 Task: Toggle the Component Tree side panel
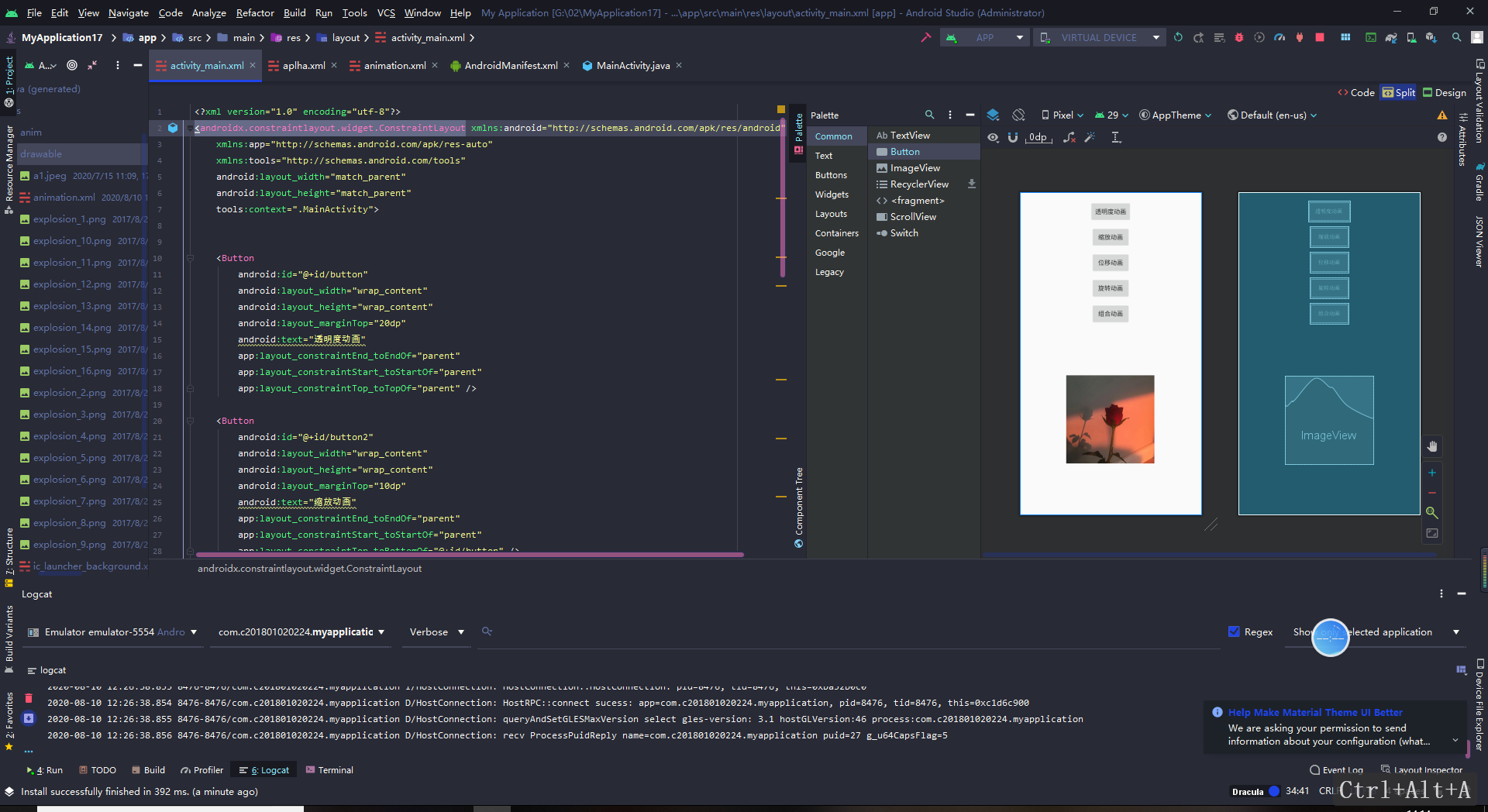(799, 507)
